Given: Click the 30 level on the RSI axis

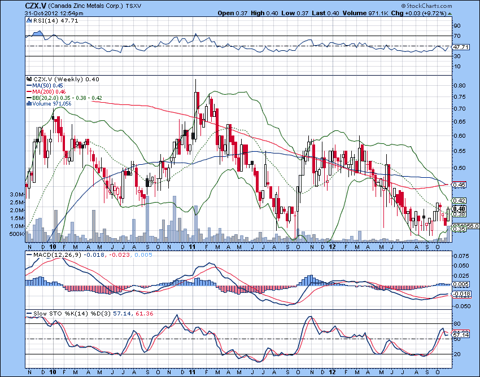Looking at the screenshot, I should tap(457, 56).
